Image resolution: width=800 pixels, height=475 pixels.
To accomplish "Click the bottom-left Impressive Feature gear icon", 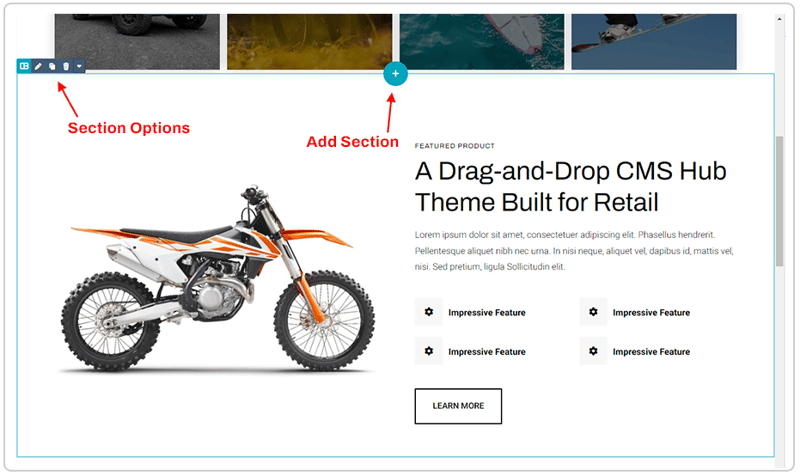I will [429, 351].
